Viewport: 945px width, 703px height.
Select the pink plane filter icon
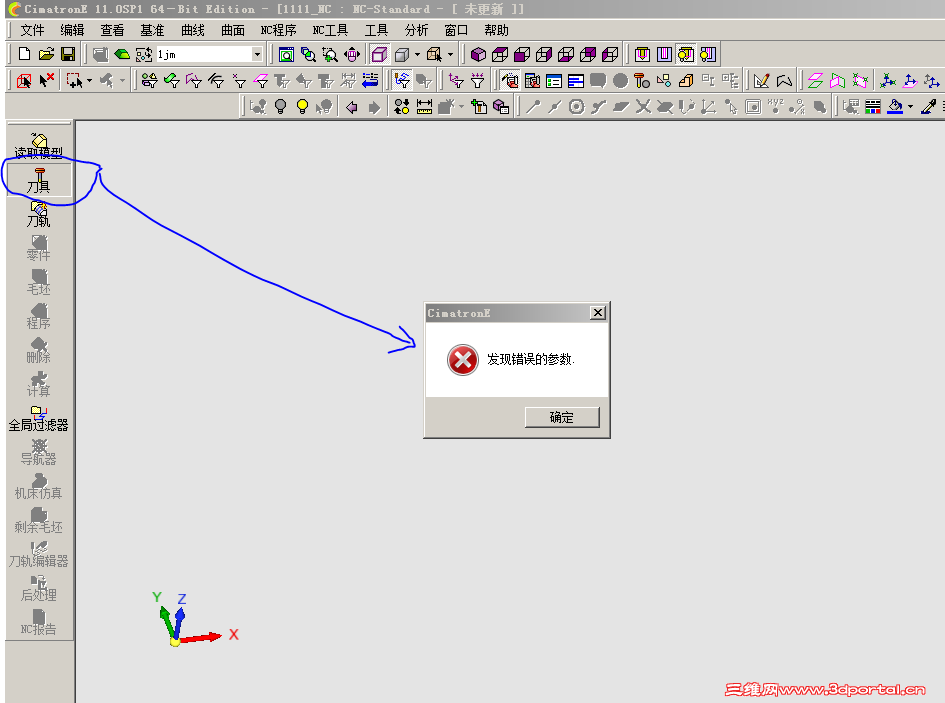tap(261, 80)
